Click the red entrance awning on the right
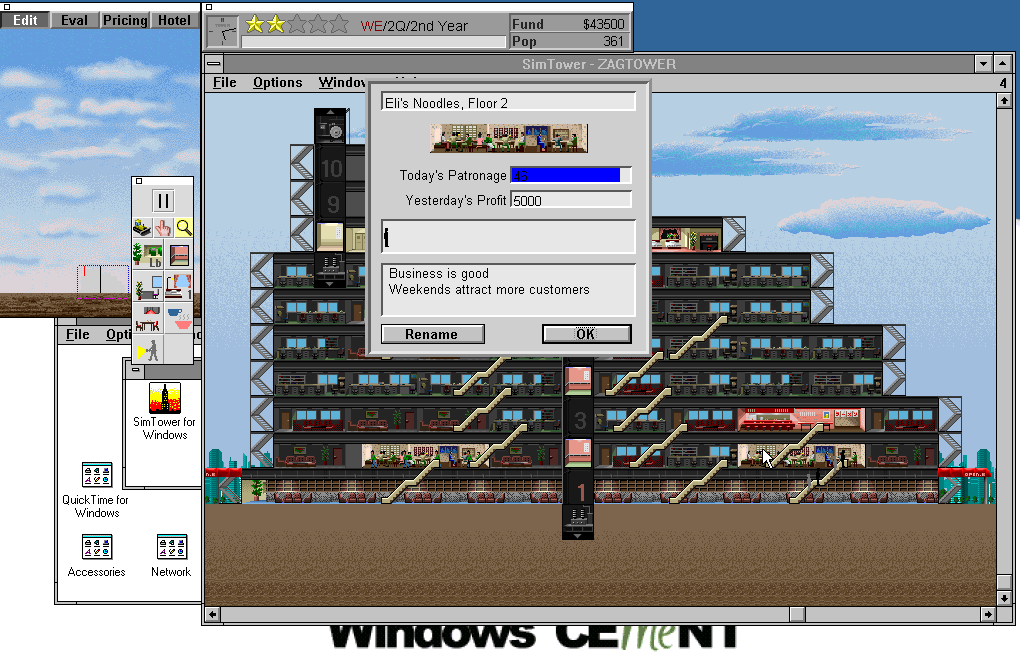1020x667 pixels. (x=966, y=473)
